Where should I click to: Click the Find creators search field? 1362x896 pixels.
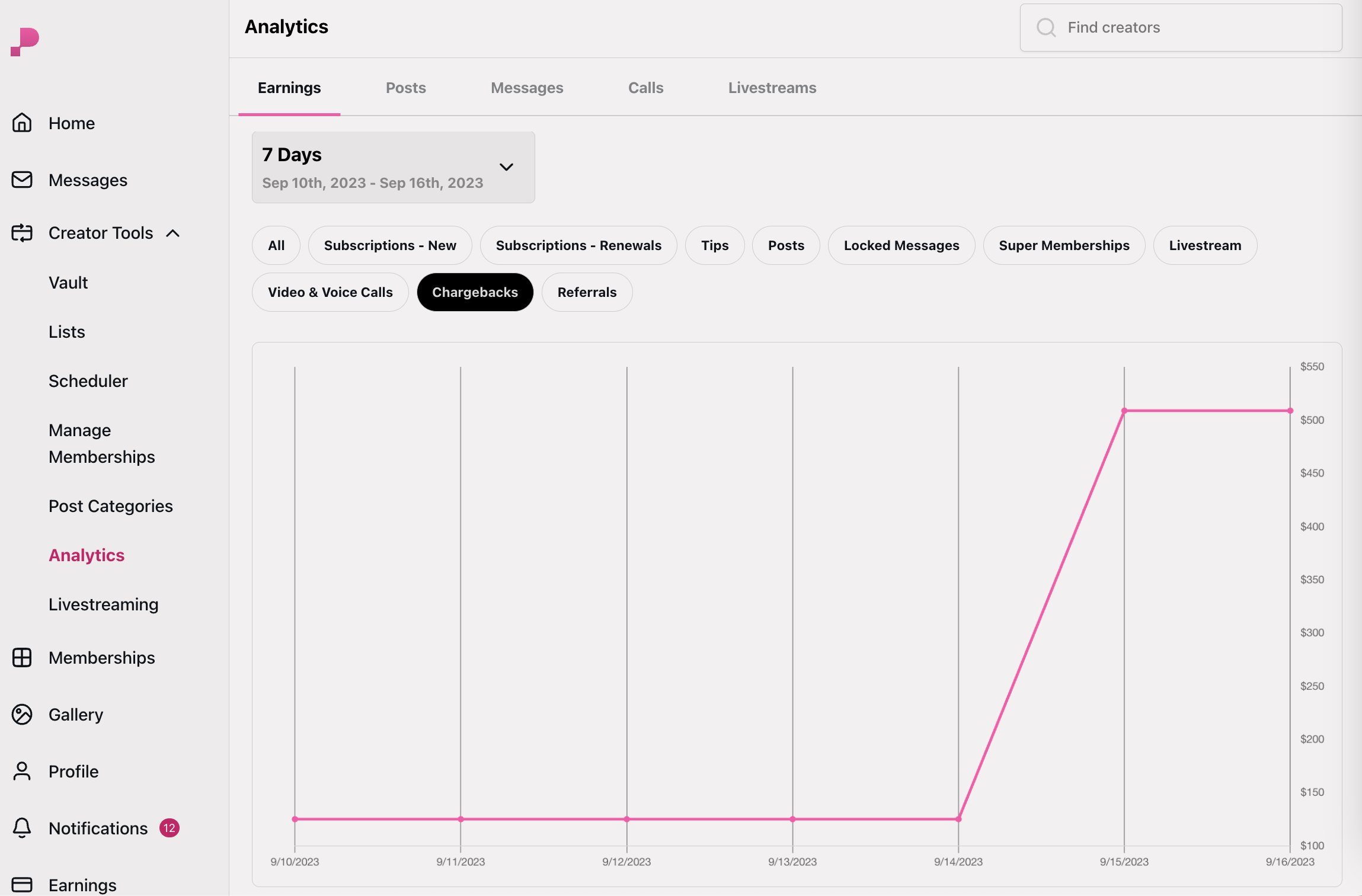pyautogui.click(x=1180, y=28)
